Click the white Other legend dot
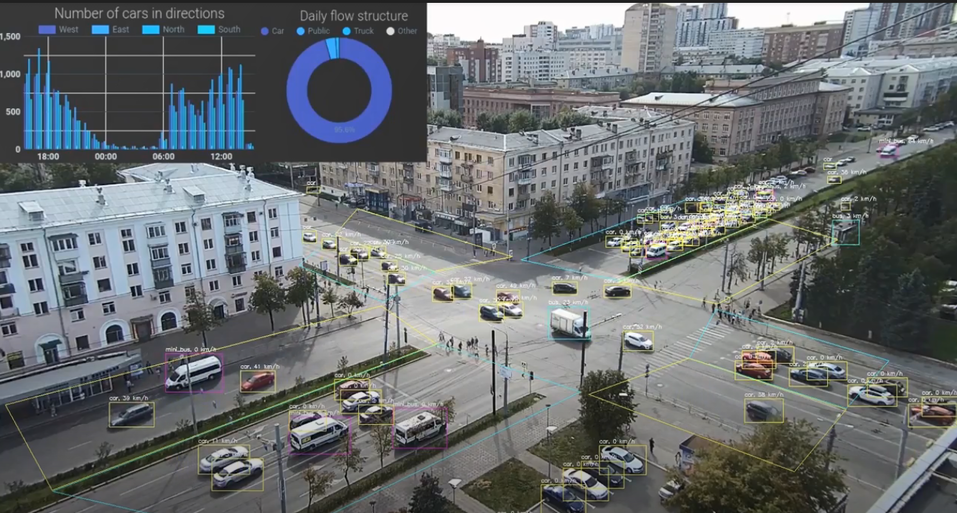Viewport: 957px width, 513px height. point(391,31)
